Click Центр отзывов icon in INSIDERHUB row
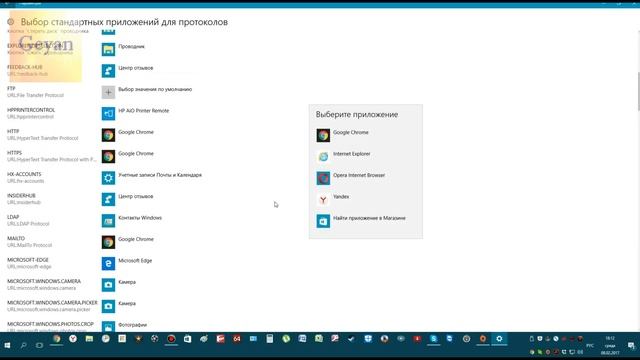The image size is (640, 360). [x=108, y=199]
